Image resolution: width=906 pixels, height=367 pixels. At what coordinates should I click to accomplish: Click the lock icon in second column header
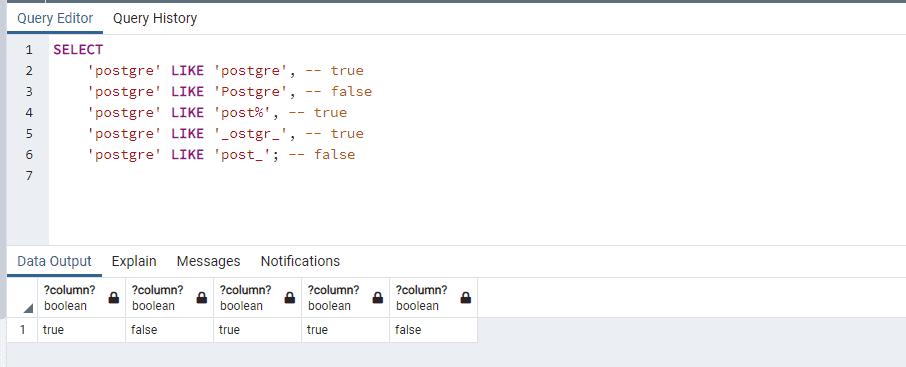pos(202,298)
